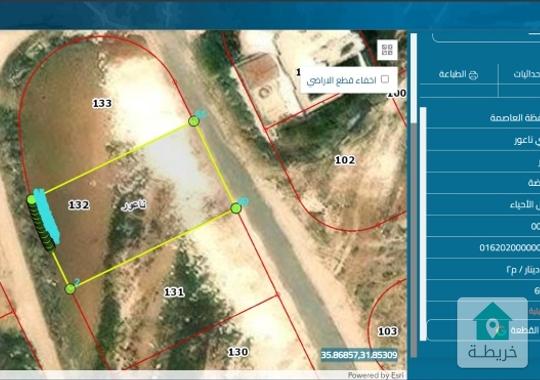Click the الطباعه print button
This screenshot has width=540, height=380.
click(458, 74)
